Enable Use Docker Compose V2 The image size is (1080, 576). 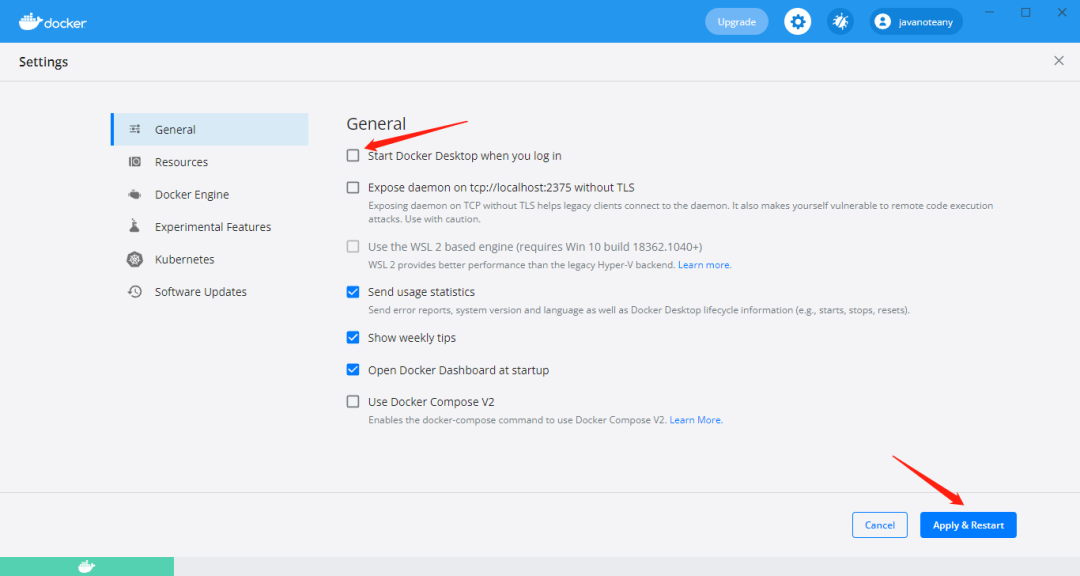coord(353,402)
